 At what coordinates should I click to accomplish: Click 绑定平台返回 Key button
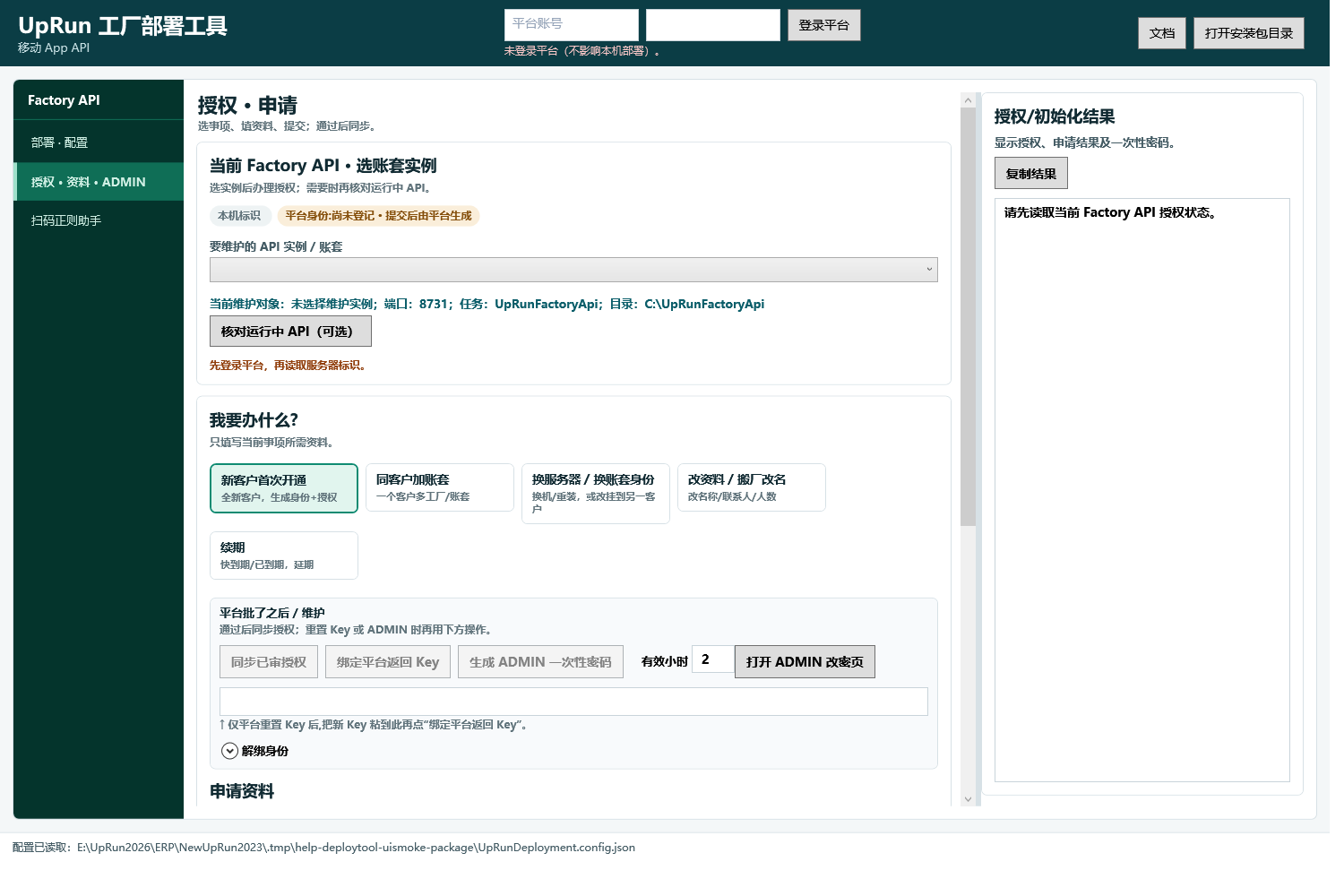[388, 662]
